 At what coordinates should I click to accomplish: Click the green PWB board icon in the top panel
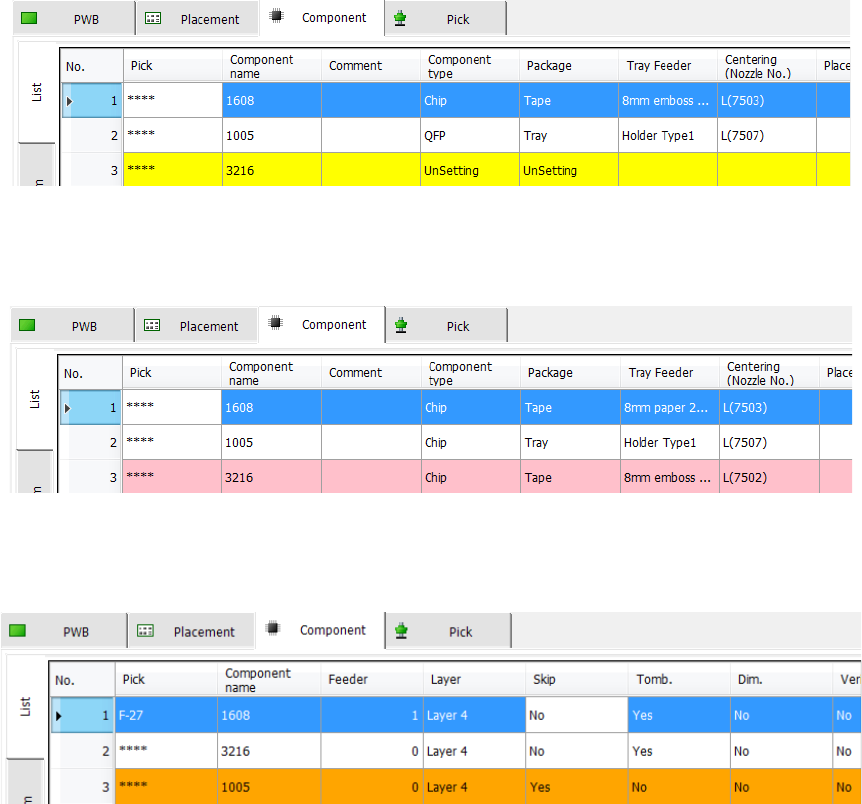(29, 18)
